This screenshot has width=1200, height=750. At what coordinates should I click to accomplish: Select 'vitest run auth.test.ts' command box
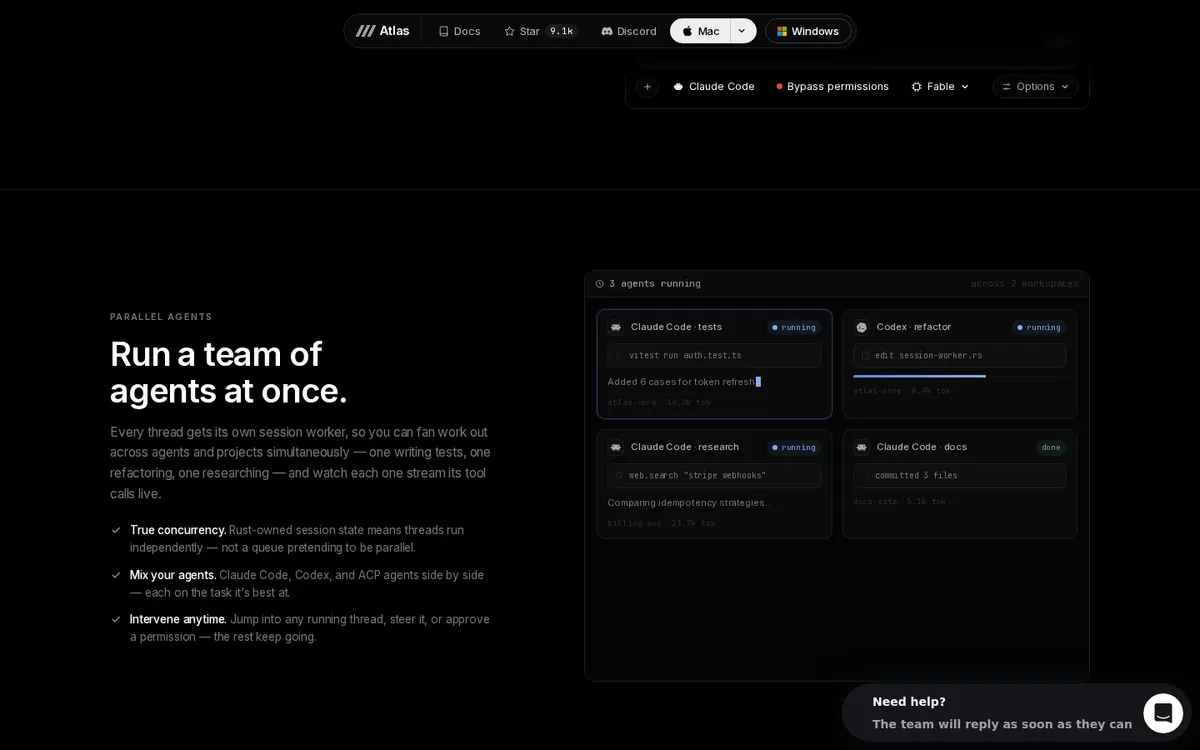click(x=714, y=355)
